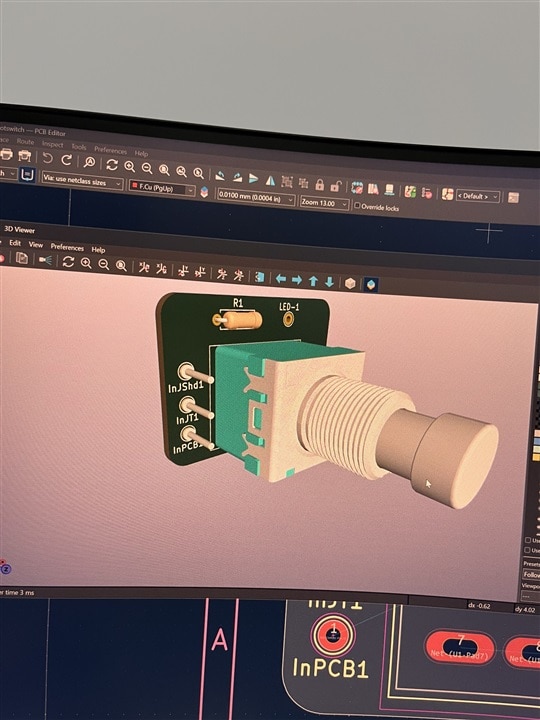The width and height of the screenshot is (540, 720).
Task: Click the lock icon in PCB Editor toolbar
Action: [x=320, y=185]
